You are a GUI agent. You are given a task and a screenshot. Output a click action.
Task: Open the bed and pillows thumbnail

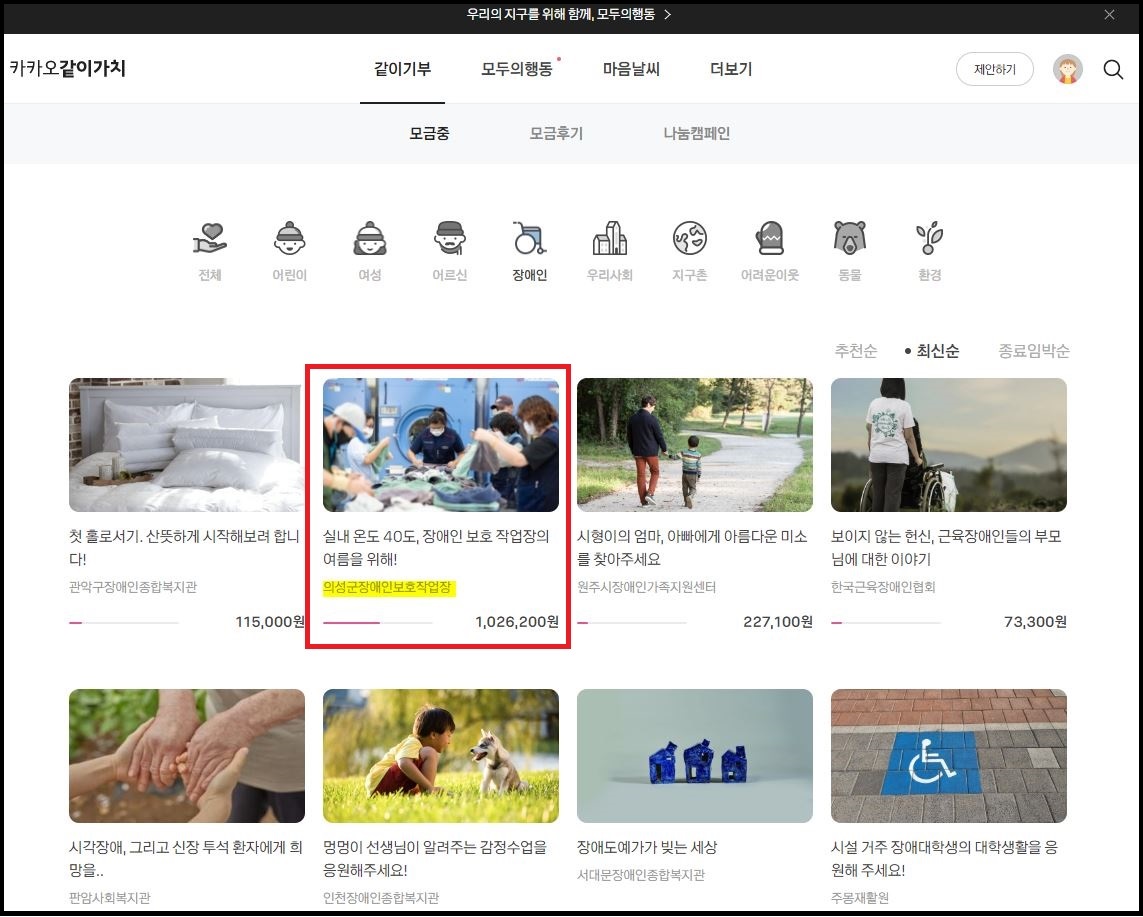(187, 445)
